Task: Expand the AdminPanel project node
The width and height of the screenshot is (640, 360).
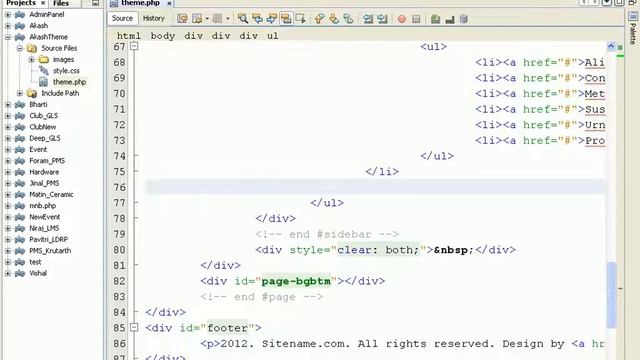Action: 8,15
